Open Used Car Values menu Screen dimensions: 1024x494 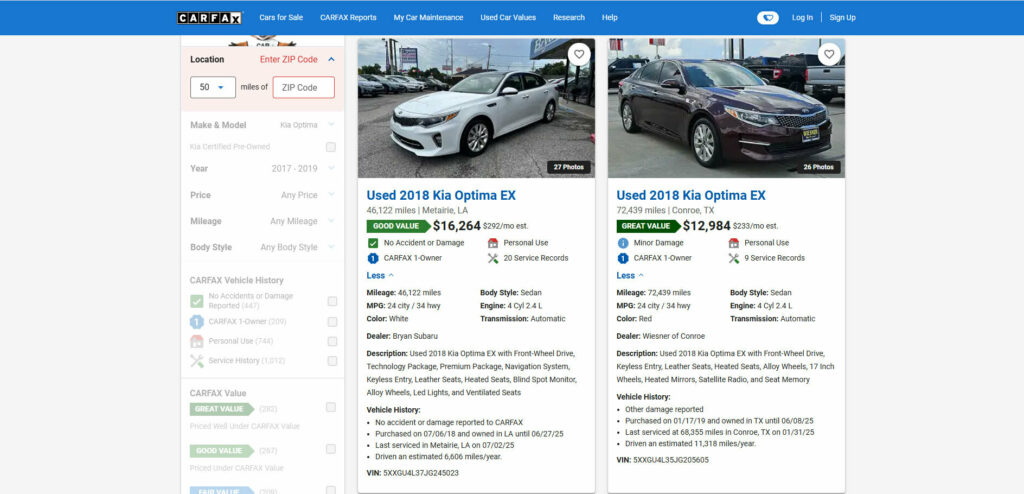508,18
